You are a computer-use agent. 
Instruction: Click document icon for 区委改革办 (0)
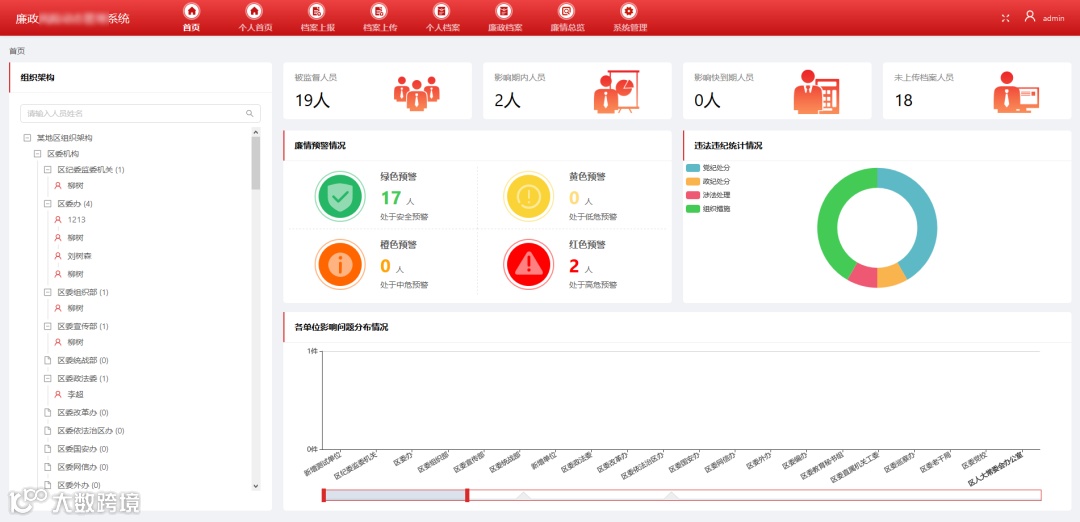point(48,413)
